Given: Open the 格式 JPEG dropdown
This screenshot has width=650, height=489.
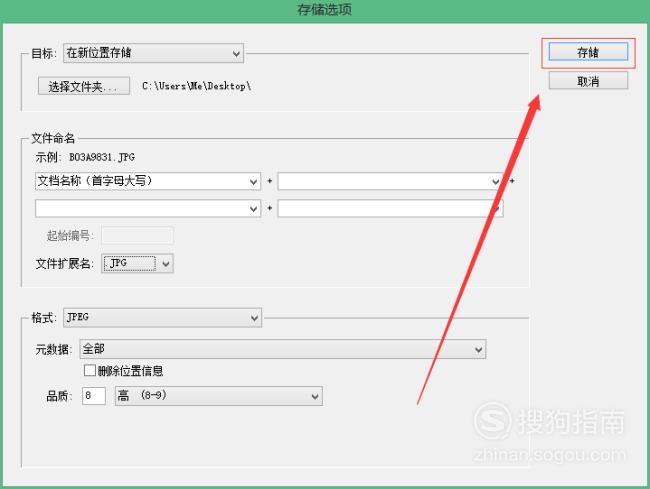Looking at the screenshot, I should click(162, 317).
